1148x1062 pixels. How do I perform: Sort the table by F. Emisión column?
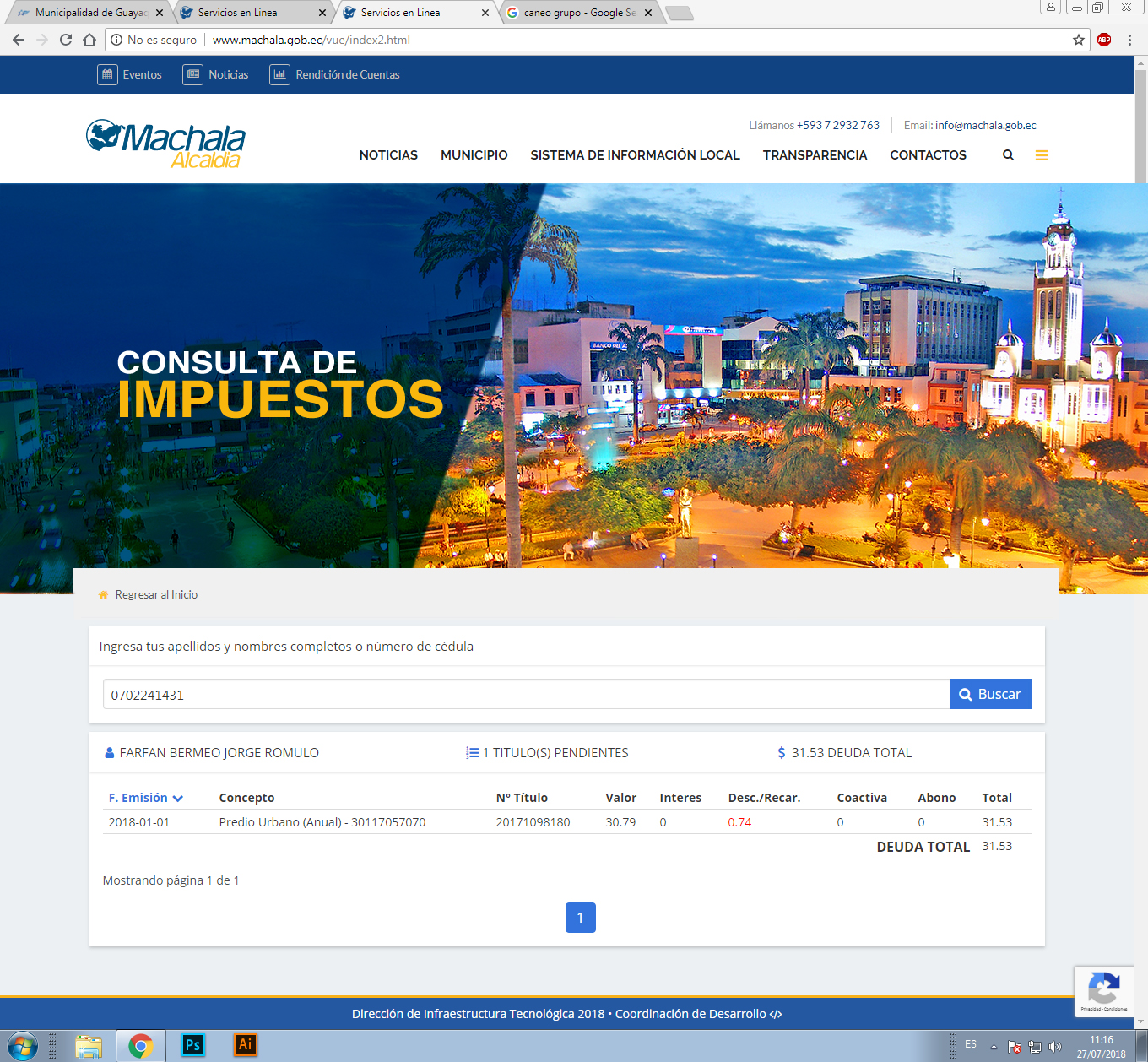(x=145, y=798)
